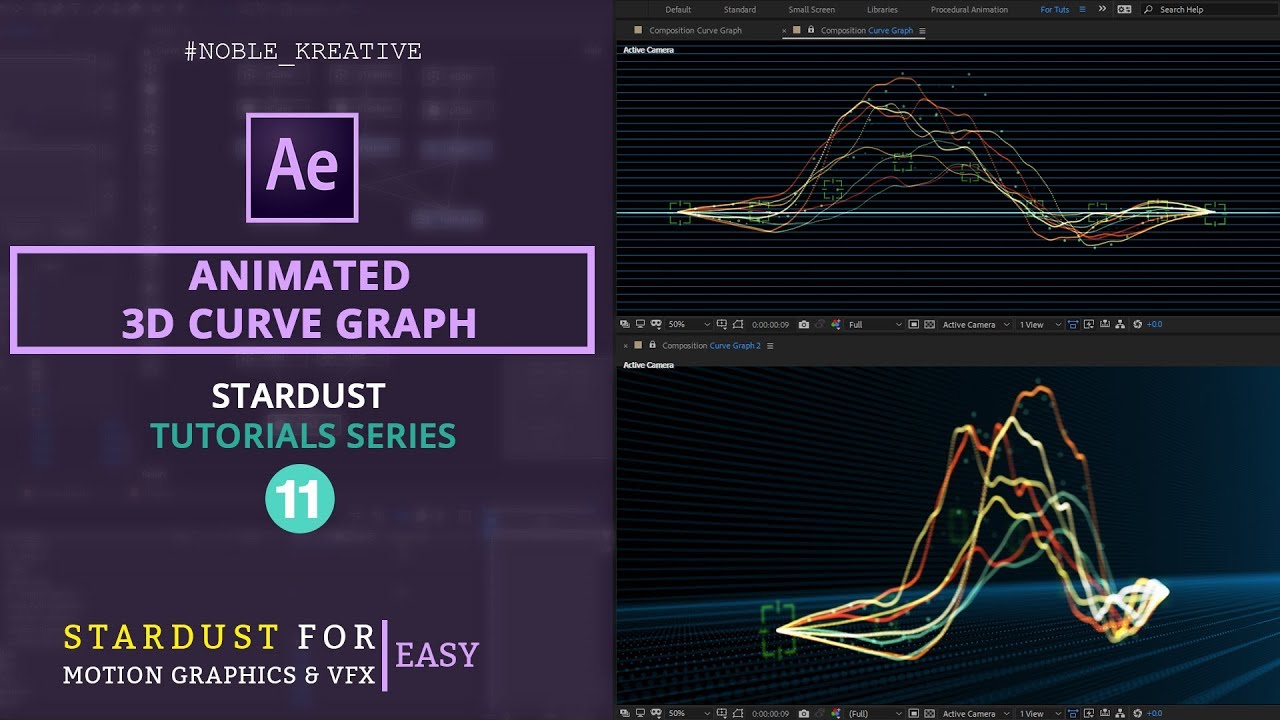Select the Small Screen workspace
The width and height of the screenshot is (1280, 720).
click(x=811, y=10)
